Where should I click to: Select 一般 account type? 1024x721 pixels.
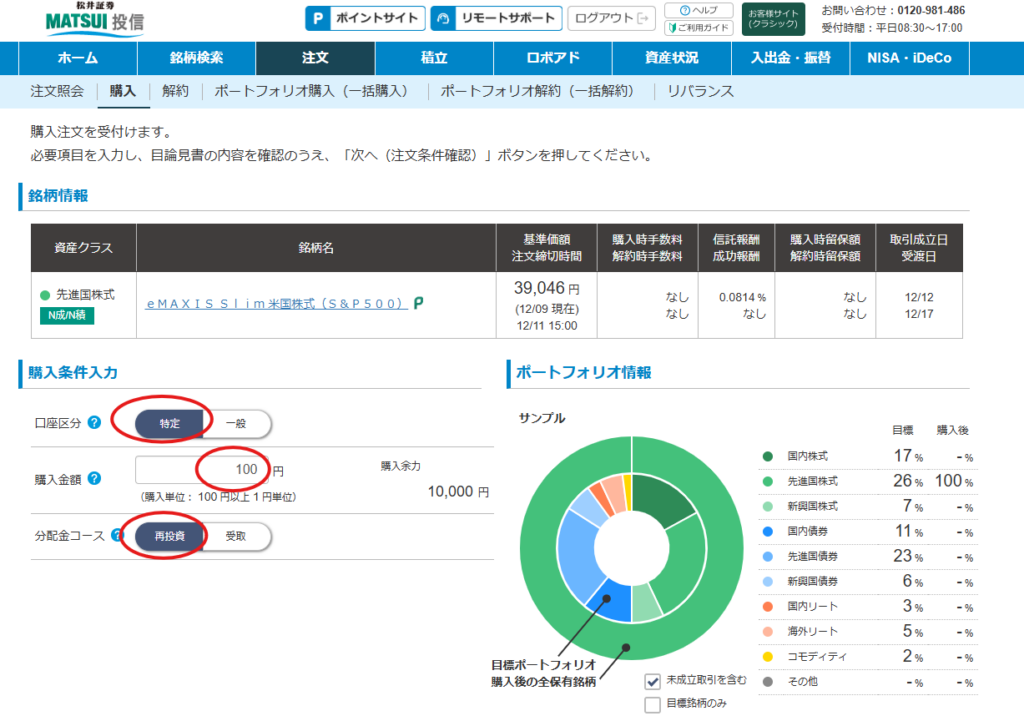(235, 423)
